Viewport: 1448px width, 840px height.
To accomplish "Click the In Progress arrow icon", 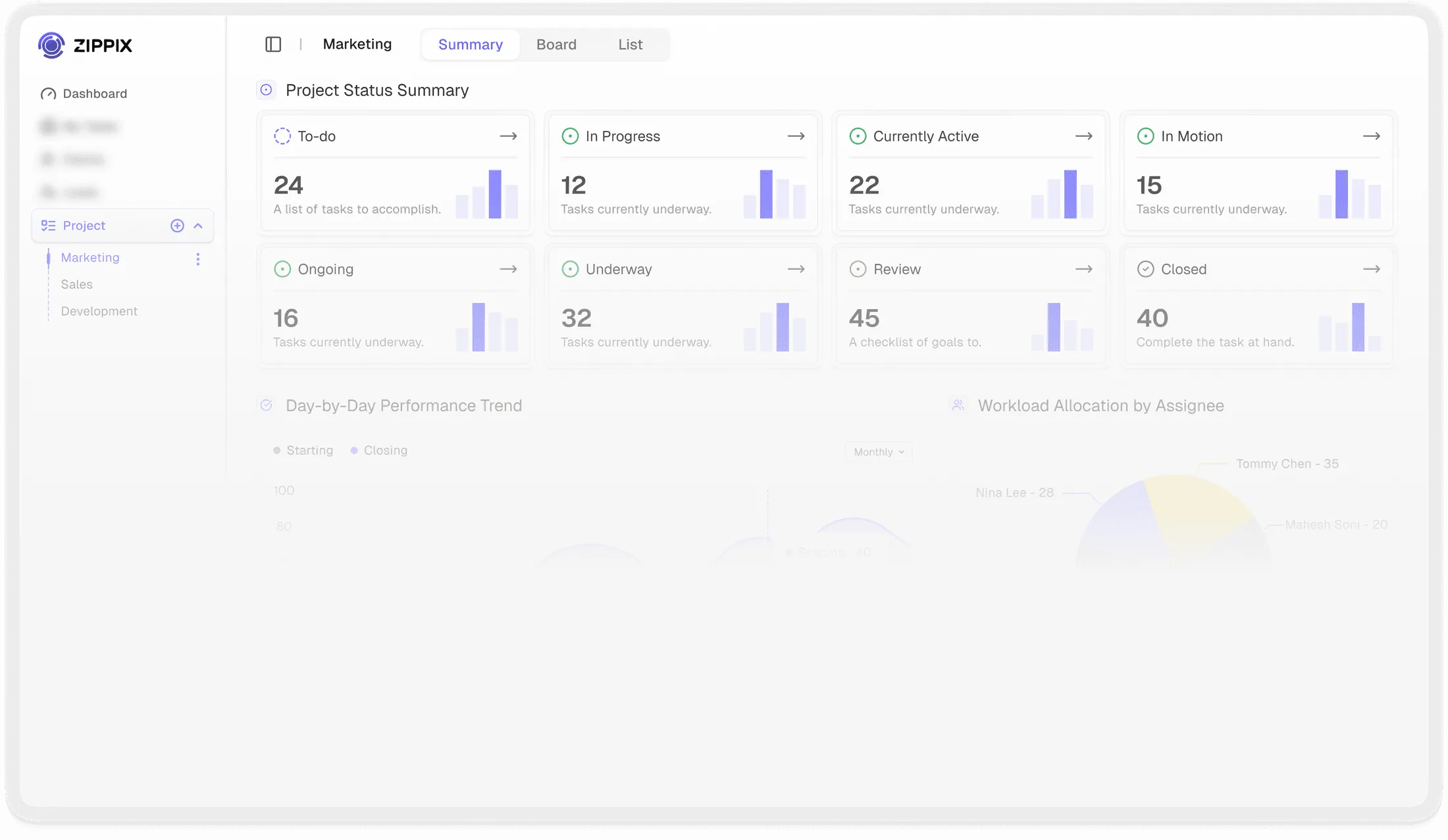I will (796, 136).
